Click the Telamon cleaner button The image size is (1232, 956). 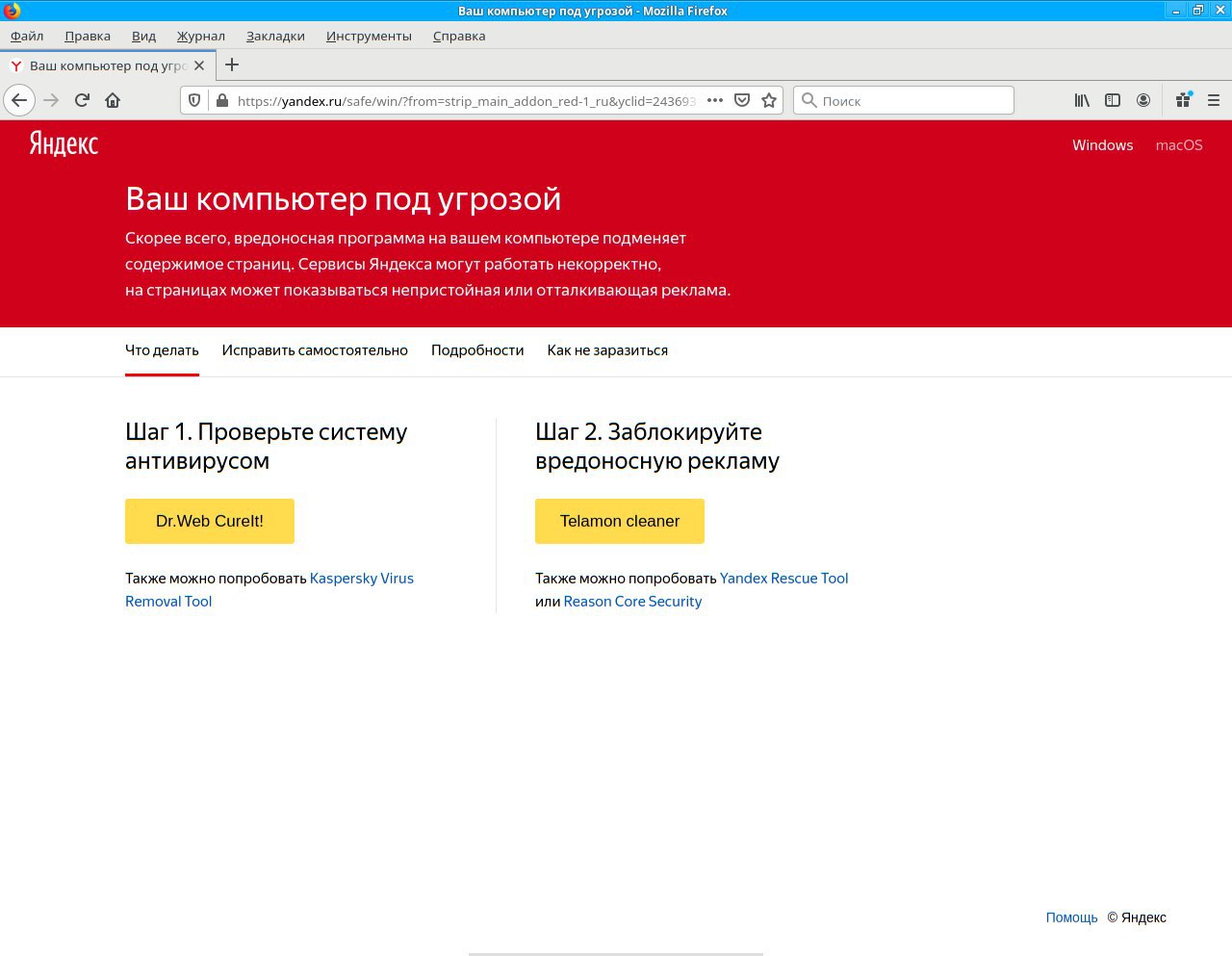point(620,521)
